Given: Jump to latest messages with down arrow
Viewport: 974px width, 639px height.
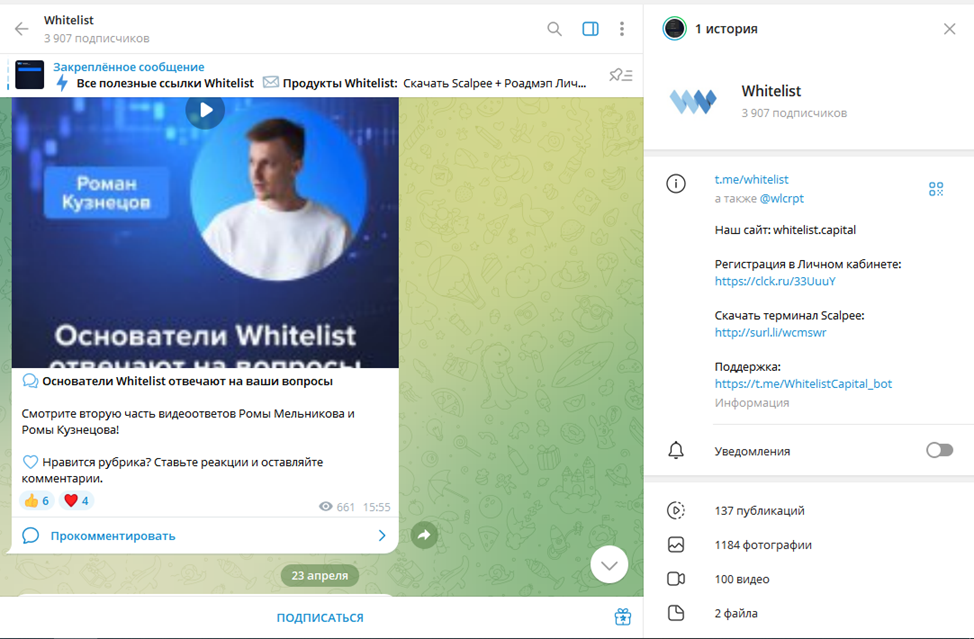Looking at the screenshot, I should (x=609, y=564).
